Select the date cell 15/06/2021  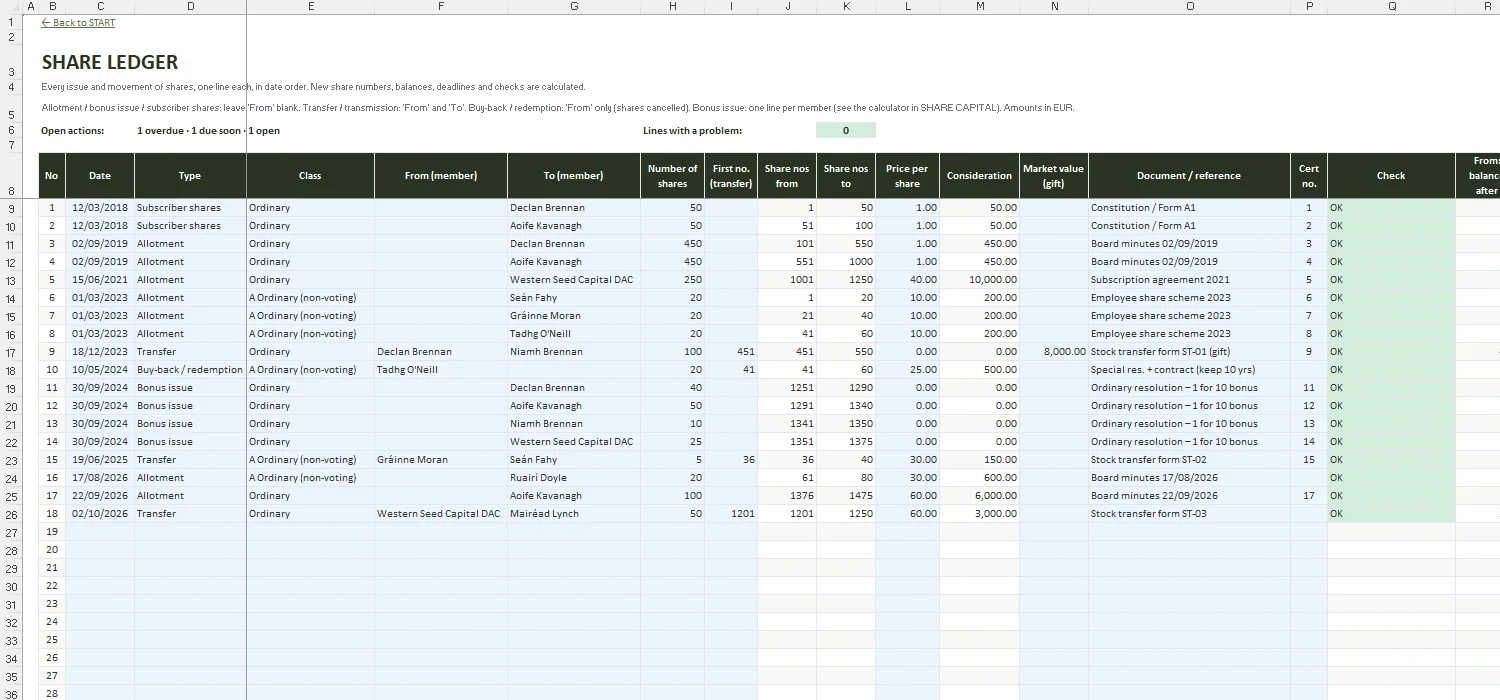100,280
